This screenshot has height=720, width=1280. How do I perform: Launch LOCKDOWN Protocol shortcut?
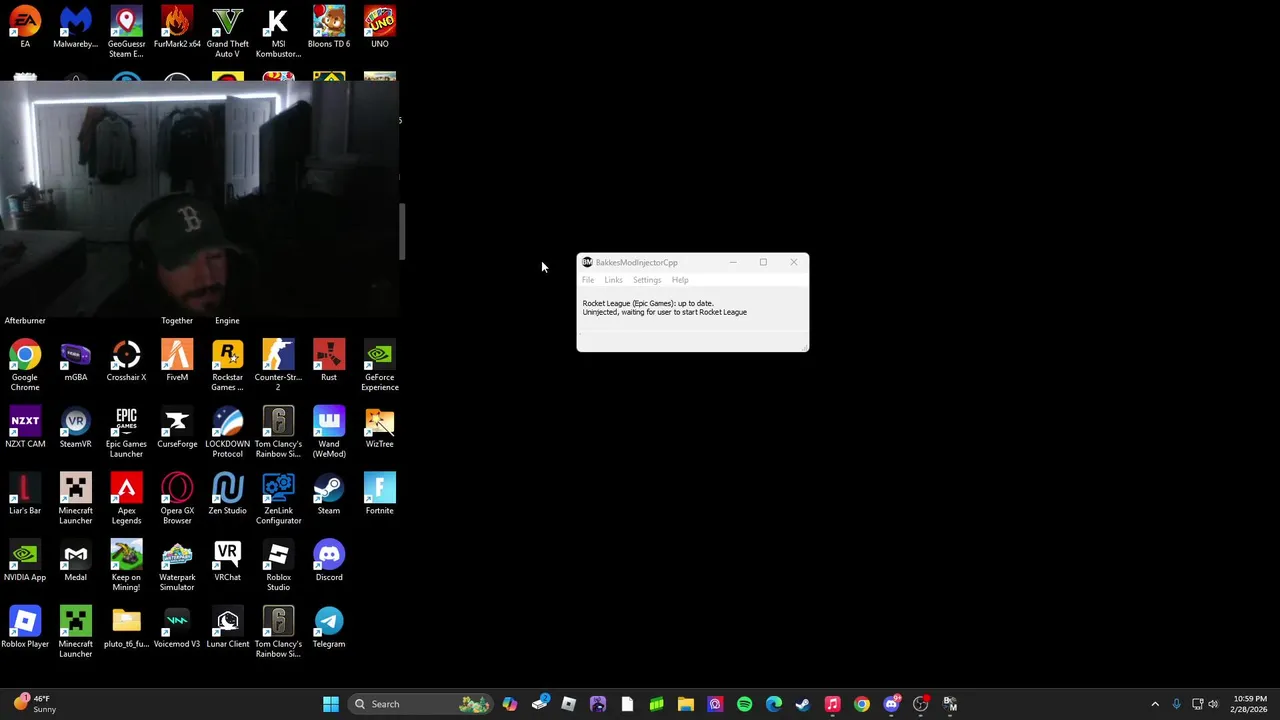(x=228, y=432)
